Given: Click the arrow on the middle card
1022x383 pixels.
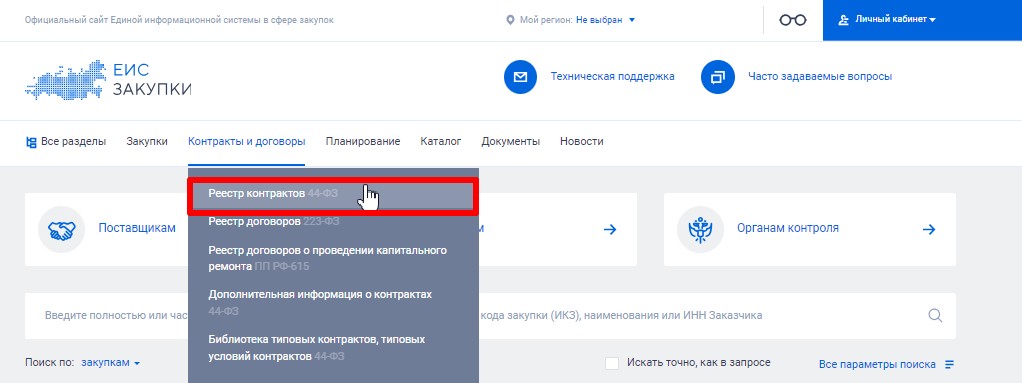Looking at the screenshot, I should [610, 229].
